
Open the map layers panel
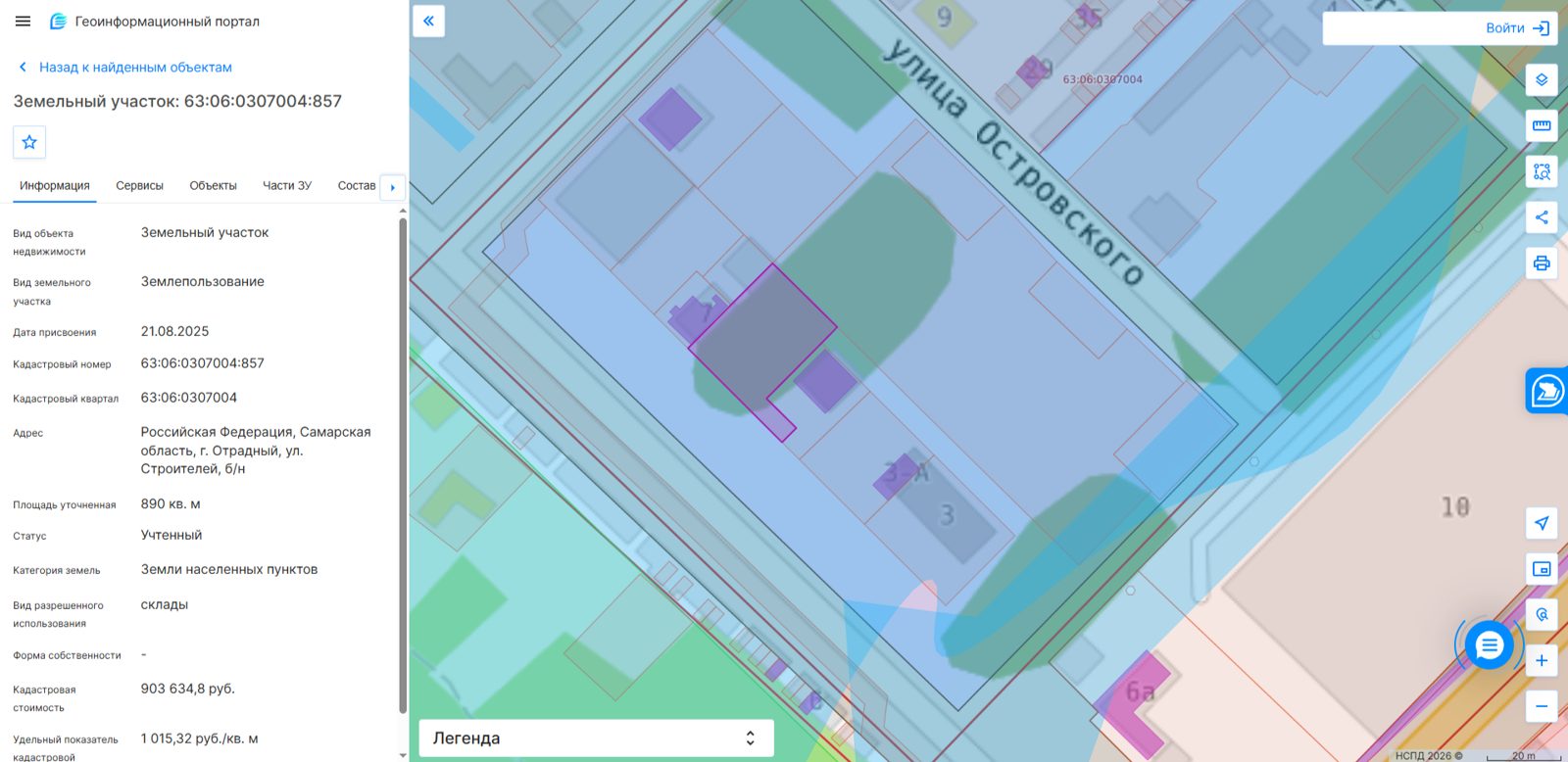click(1542, 79)
